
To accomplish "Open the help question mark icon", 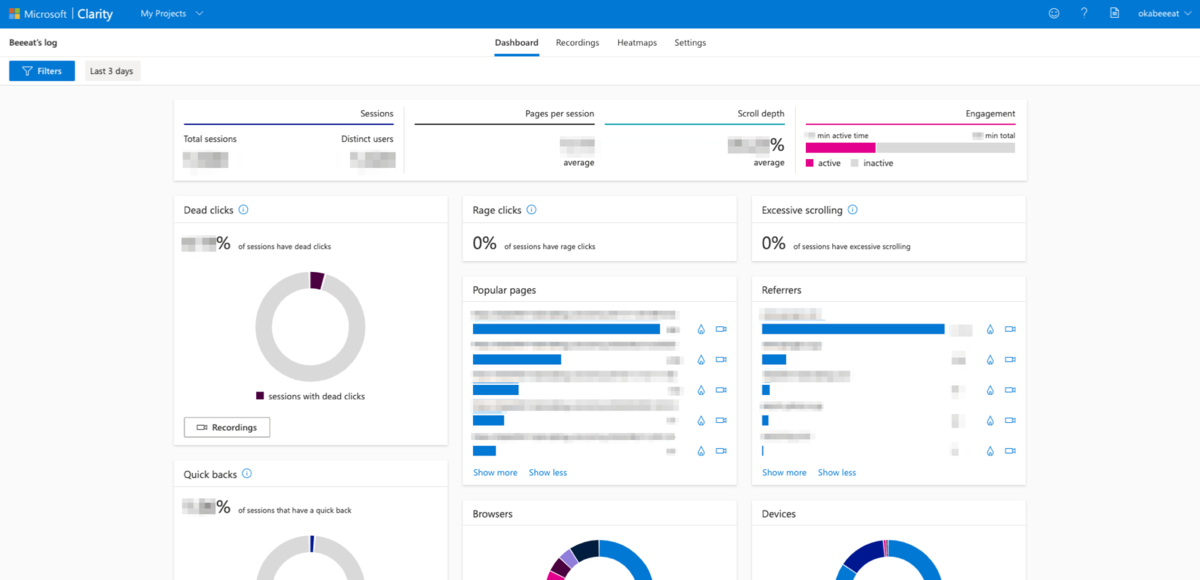I will [1084, 14].
